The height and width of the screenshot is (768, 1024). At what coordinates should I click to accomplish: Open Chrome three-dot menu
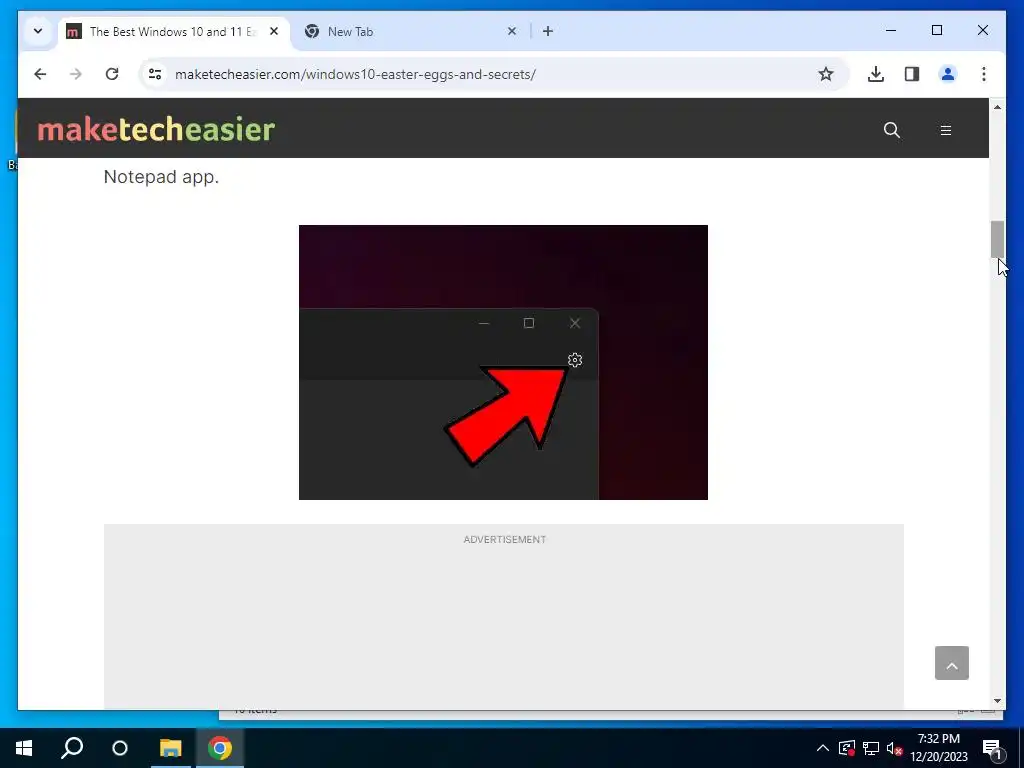(x=984, y=74)
